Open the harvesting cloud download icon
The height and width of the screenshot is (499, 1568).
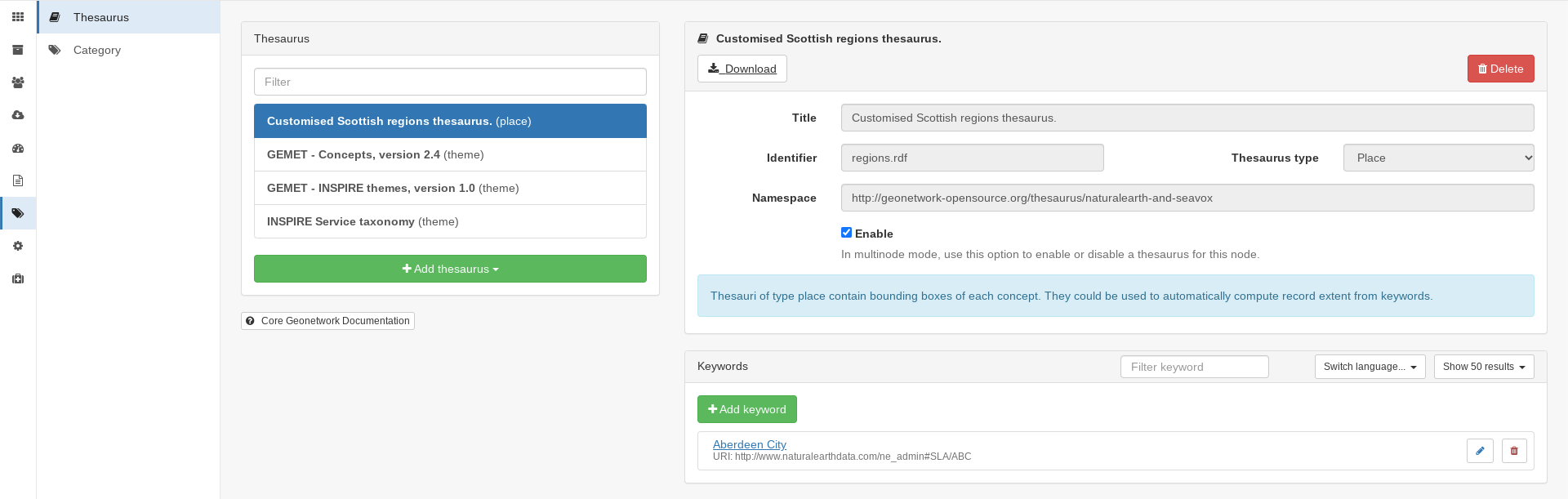pos(18,115)
